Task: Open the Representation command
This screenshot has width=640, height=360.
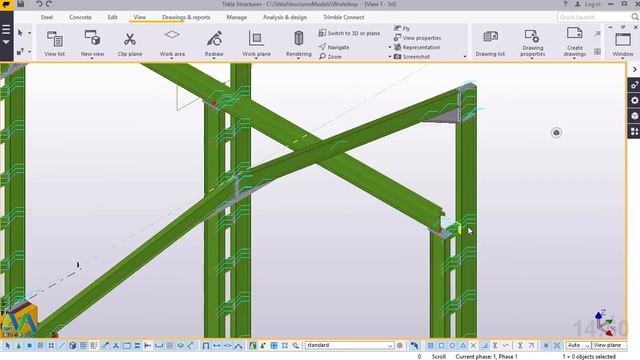Action: tap(417, 47)
